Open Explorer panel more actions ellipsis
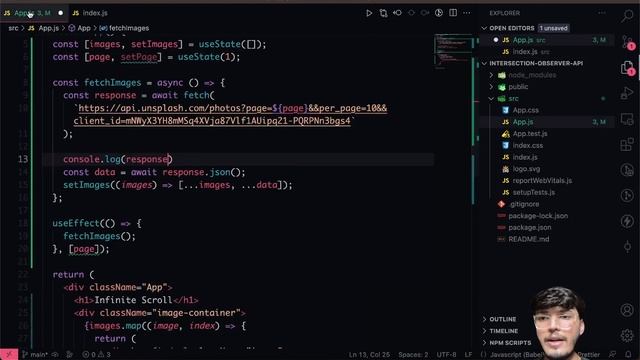This screenshot has height=360, width=640. coord(602,13)
